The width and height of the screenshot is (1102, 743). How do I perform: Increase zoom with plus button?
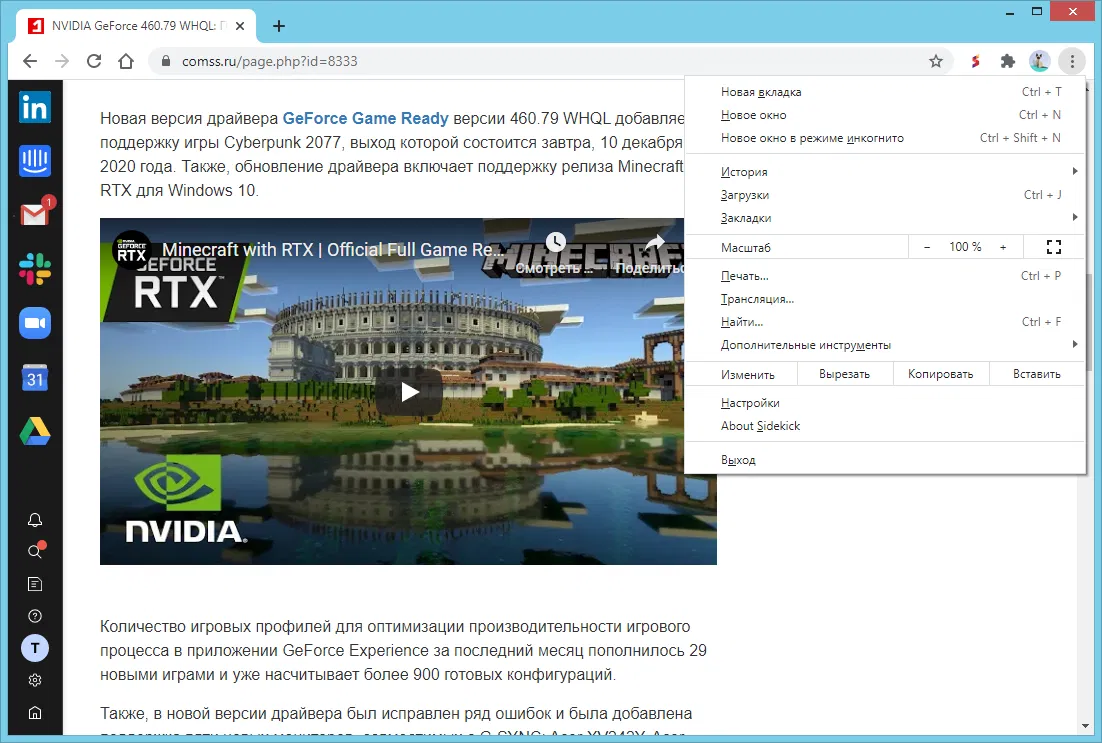click(x=1003, y=247)
